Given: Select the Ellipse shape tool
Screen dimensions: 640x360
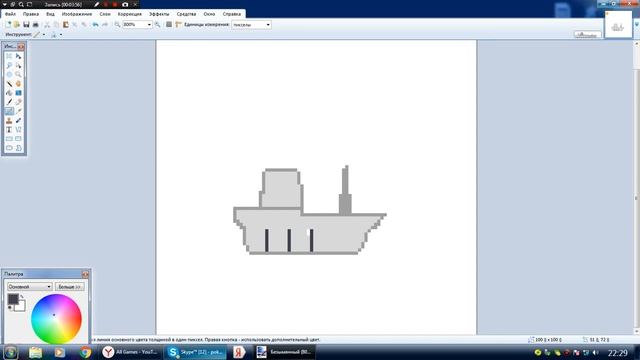Looking at the screenshot, I should [9, 148].
